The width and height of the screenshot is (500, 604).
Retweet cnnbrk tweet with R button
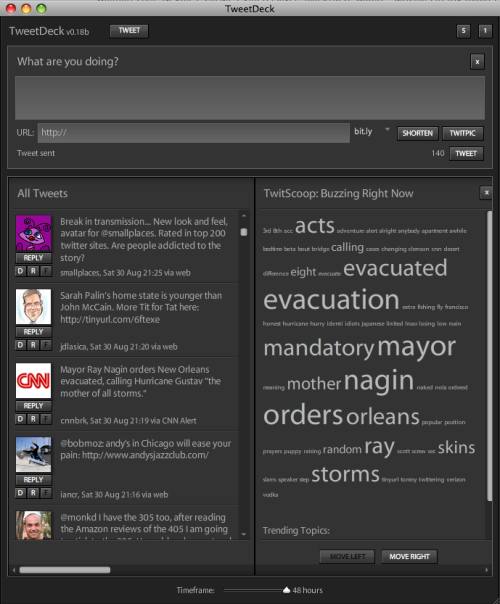(34, 419)
